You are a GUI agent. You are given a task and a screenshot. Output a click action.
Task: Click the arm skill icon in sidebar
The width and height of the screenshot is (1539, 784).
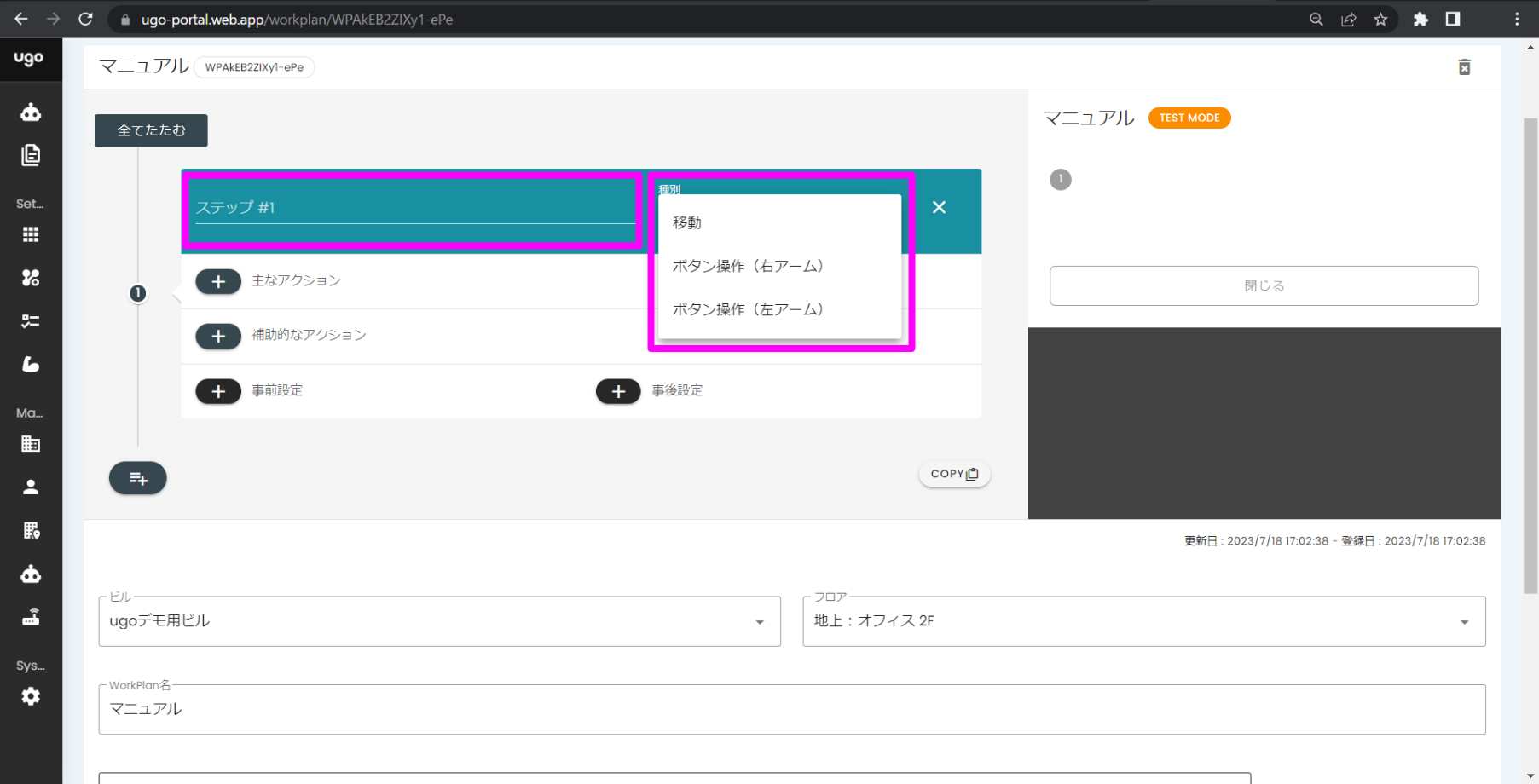(31, 365)
